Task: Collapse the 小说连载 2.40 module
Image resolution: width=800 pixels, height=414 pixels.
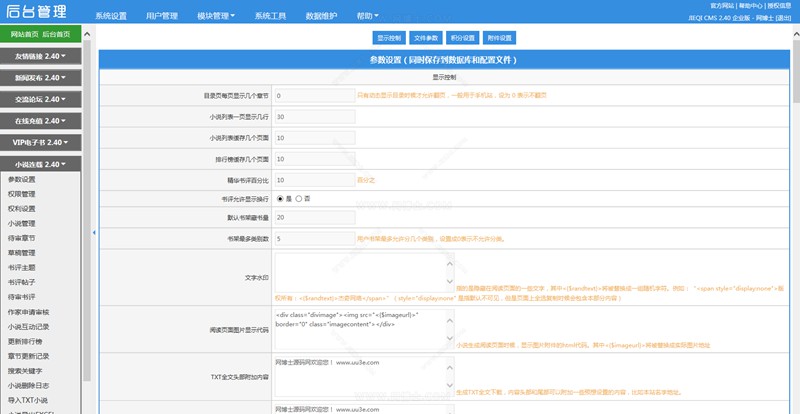Action: [x=40, y=164]
